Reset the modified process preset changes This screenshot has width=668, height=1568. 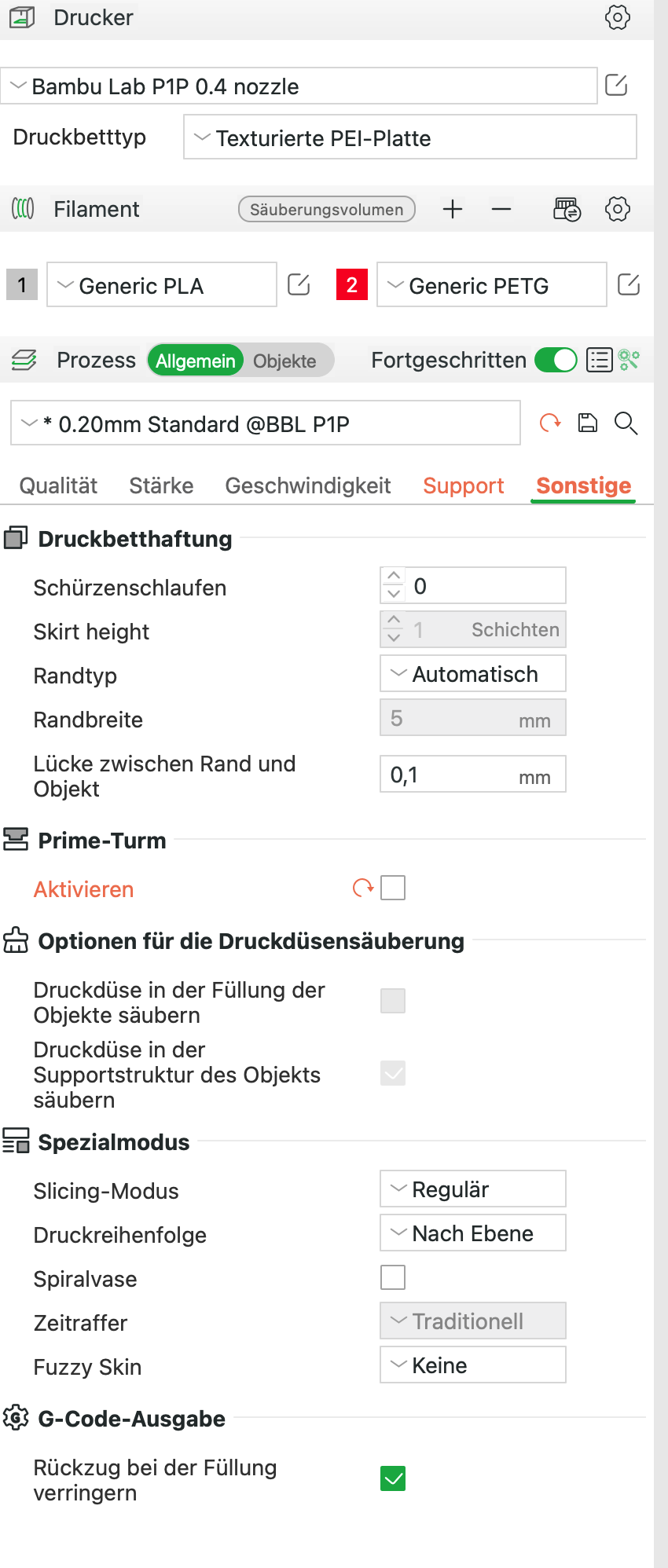coord(550,423)
